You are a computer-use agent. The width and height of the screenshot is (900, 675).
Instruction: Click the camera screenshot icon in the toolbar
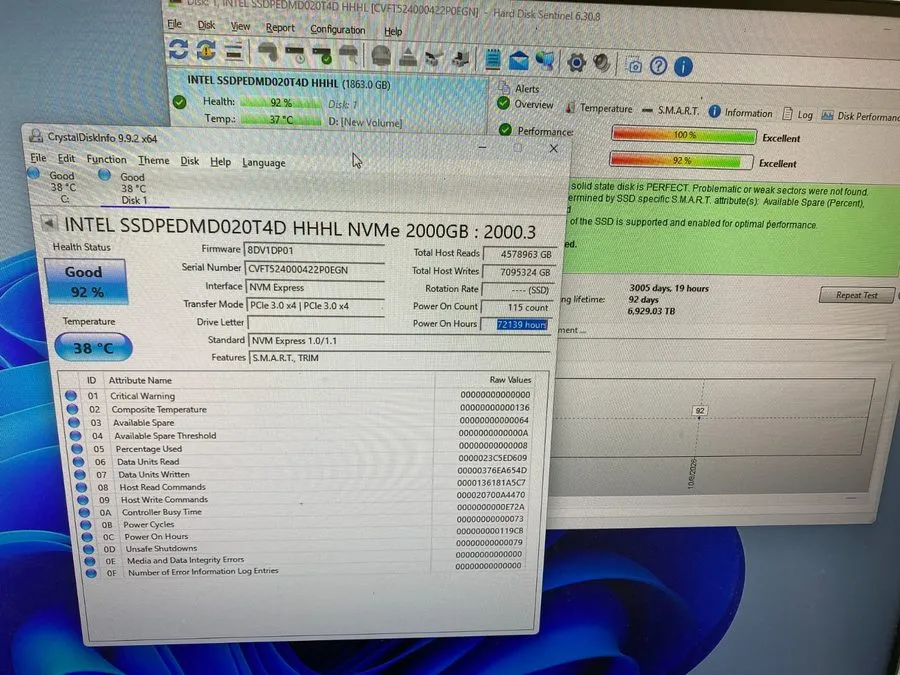pos(634,66)
